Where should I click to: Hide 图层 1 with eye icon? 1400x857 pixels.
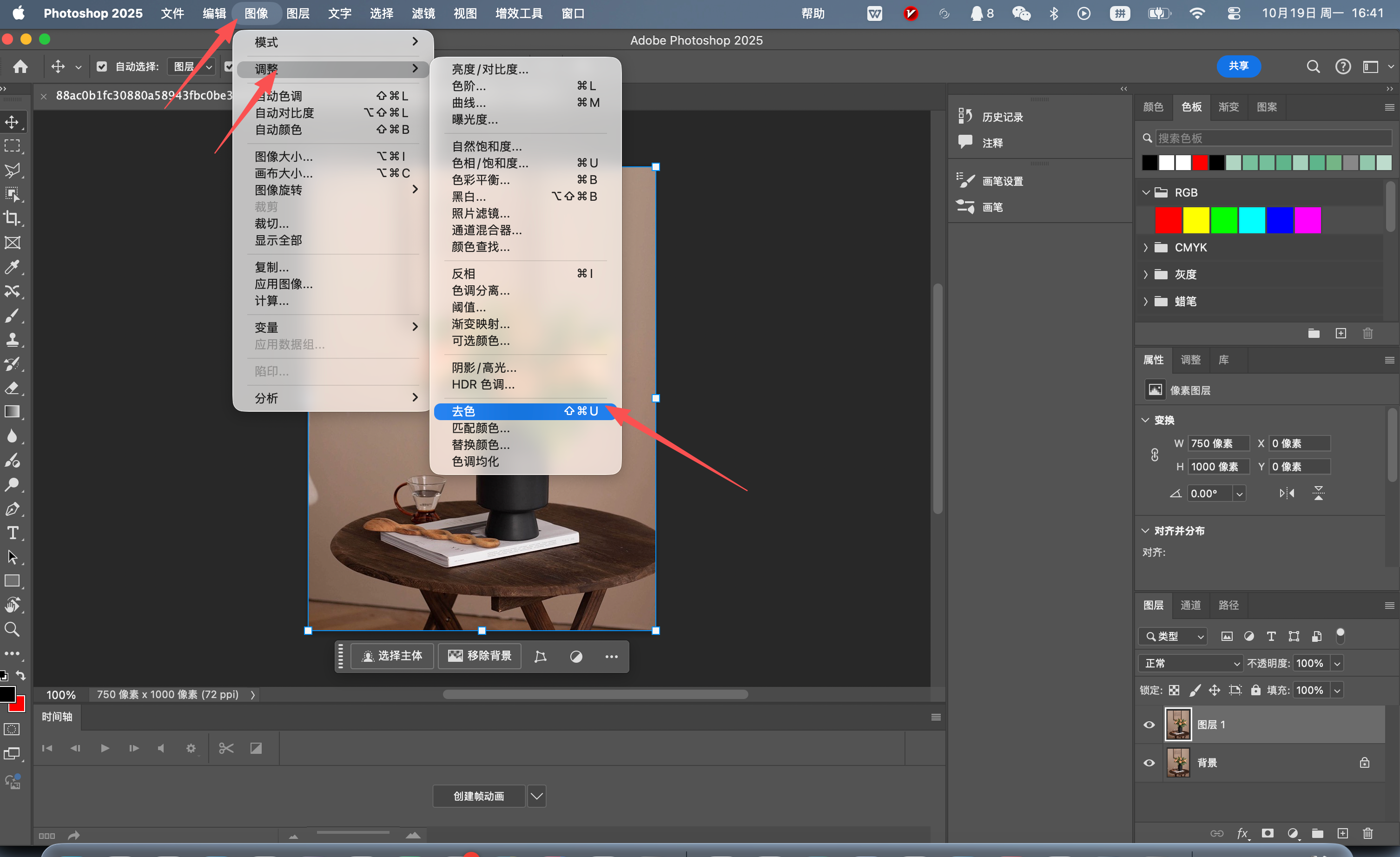pos(1149,725)
